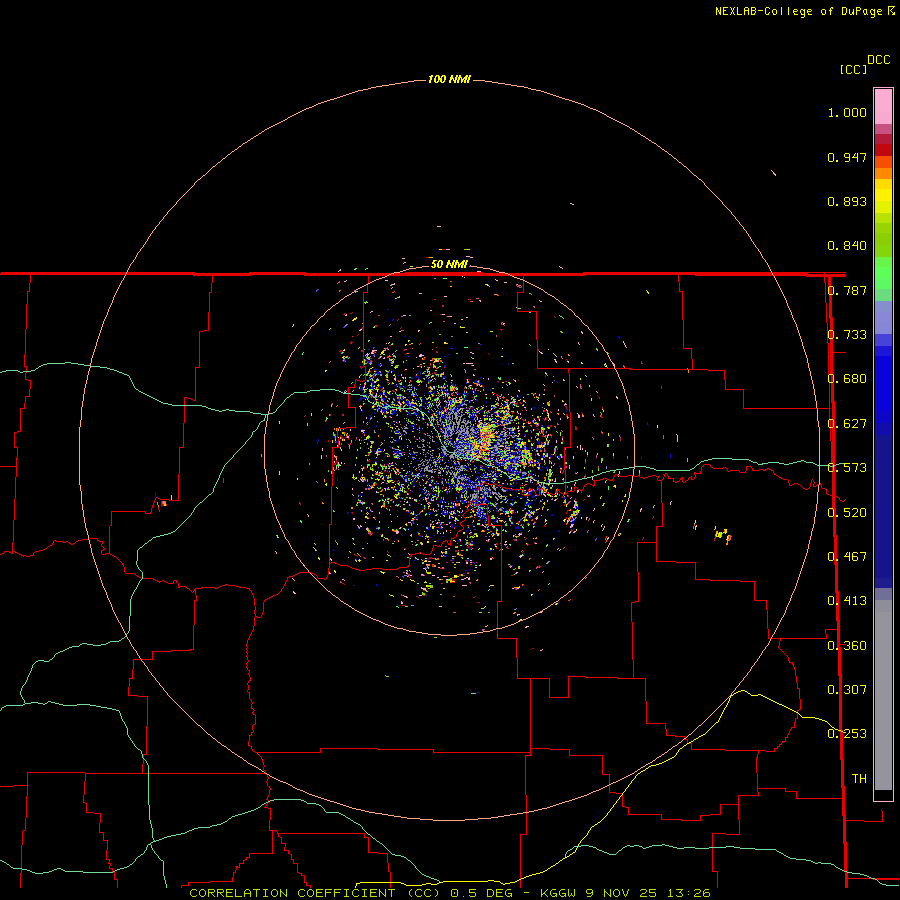Pick the pink segment of the color scale
This screenshot has width=900, height=900.
[x=883, y=107]
